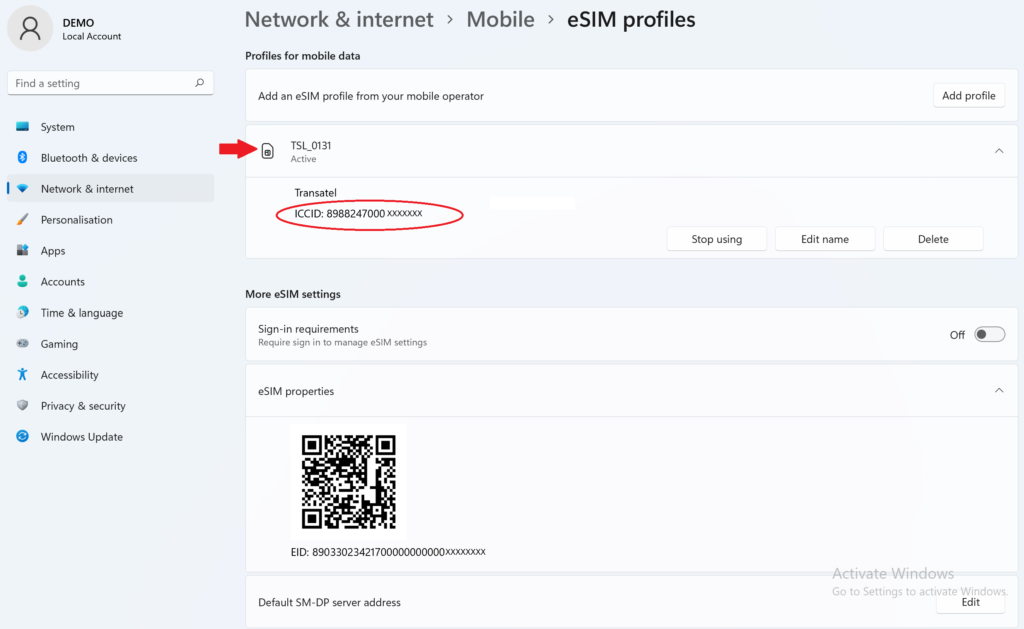Collapse the TSL_0131 profile chevron

tap(999, 151)
